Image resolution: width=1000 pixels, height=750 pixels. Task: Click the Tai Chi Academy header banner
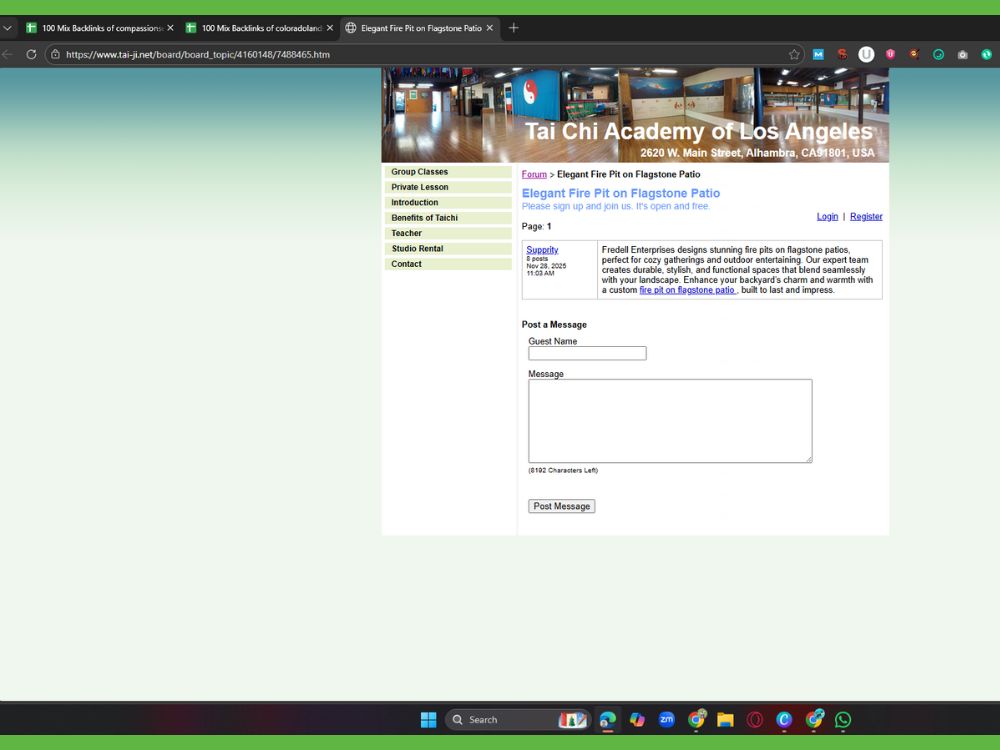[x=635, y=115]
